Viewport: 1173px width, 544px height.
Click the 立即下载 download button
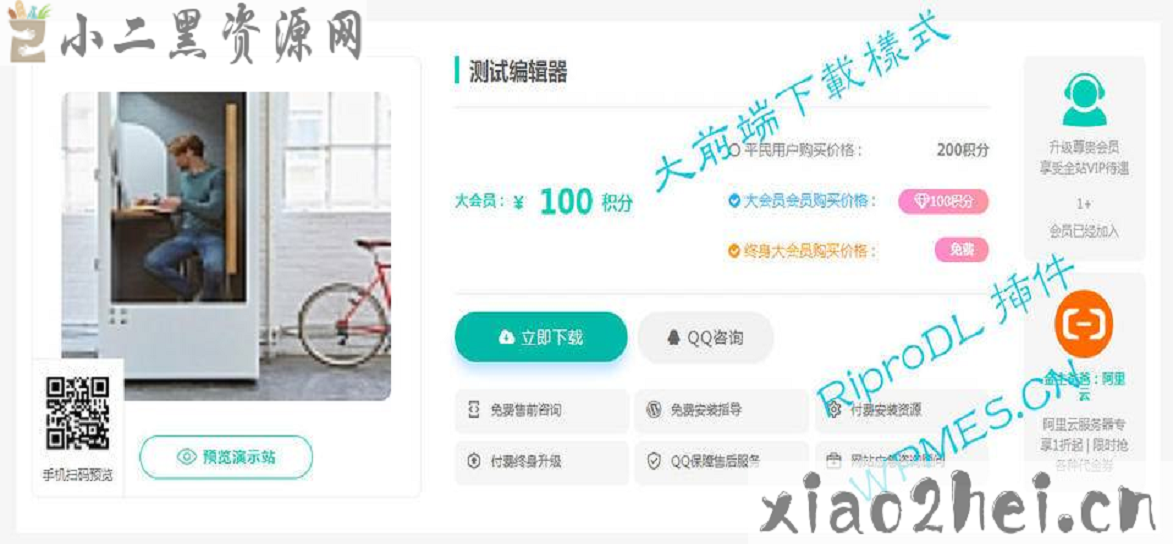pyautogui.click(x=541, y=337)
